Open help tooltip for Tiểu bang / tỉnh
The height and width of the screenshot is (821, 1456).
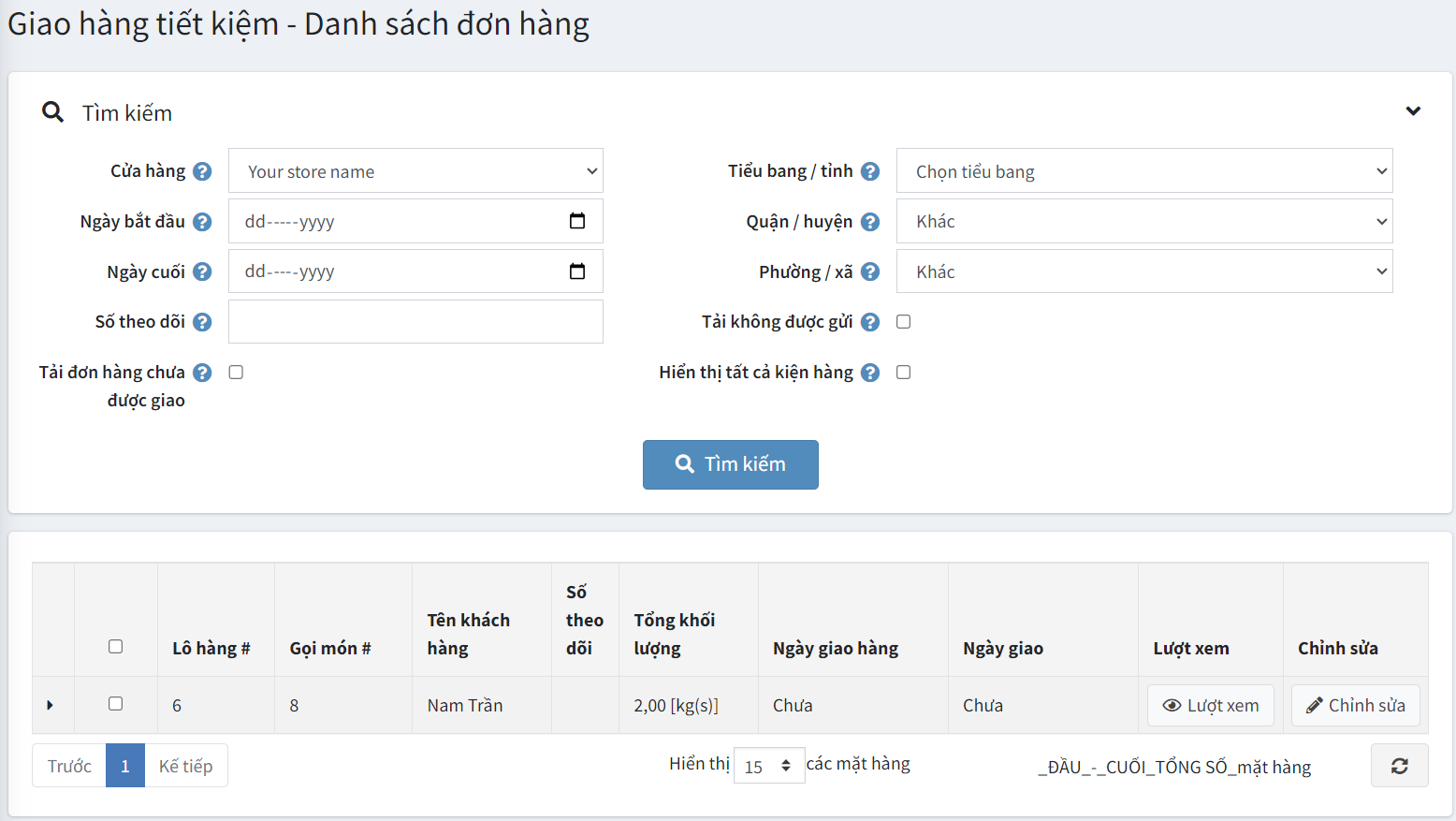pos(870,171)
